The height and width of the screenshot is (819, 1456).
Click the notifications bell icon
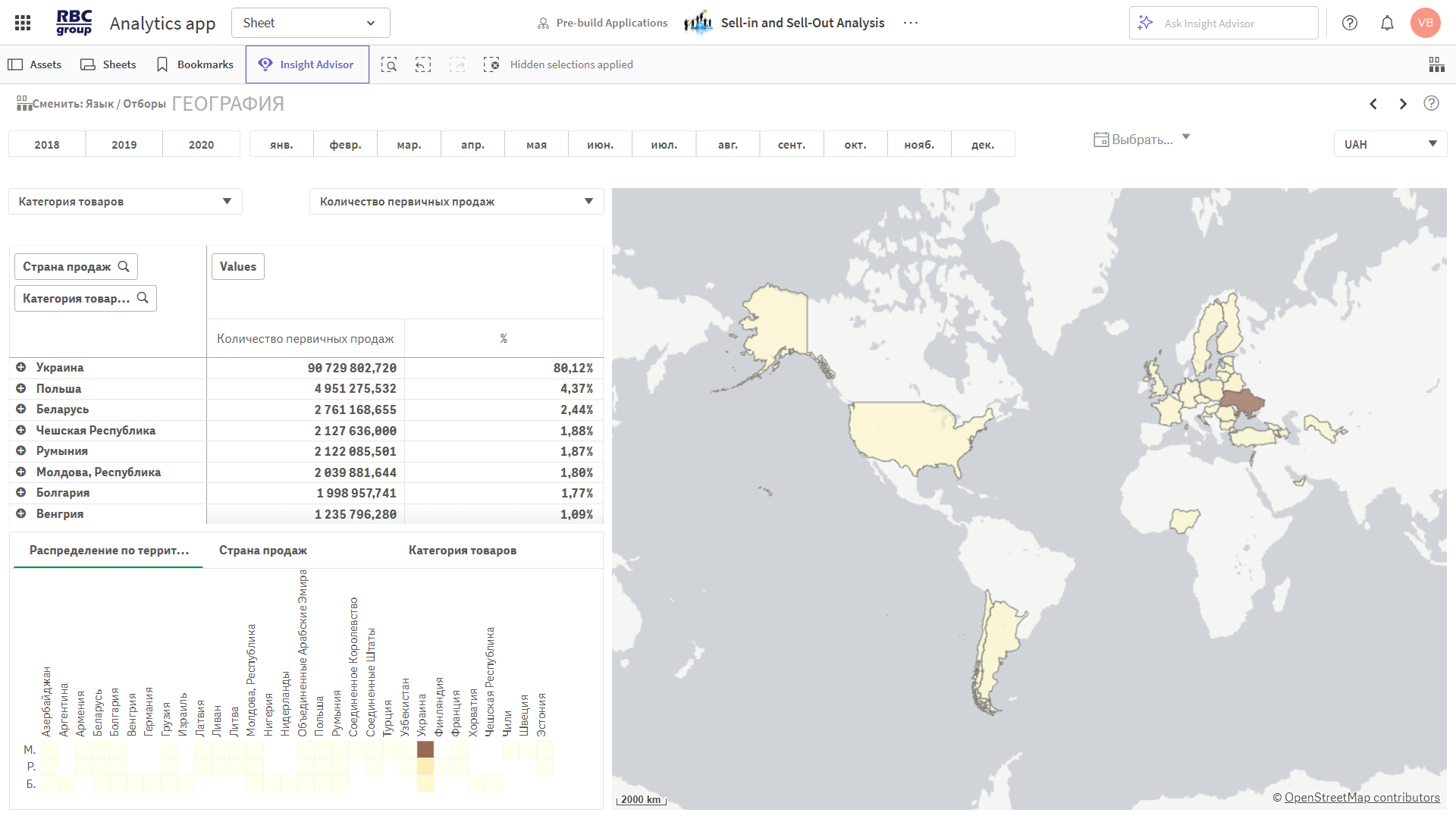click(1387, 23)
